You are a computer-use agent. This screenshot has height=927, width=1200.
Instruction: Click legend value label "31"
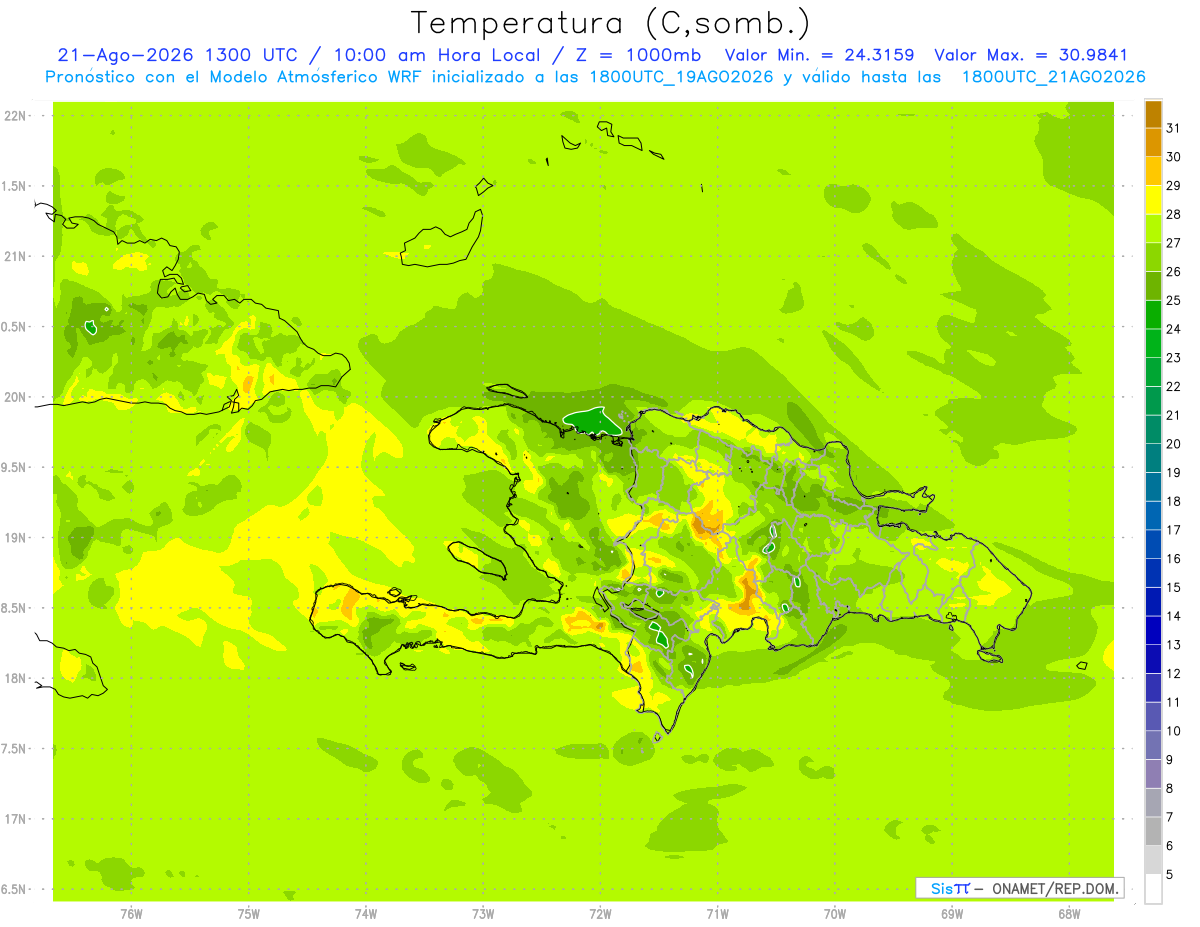1173,128
